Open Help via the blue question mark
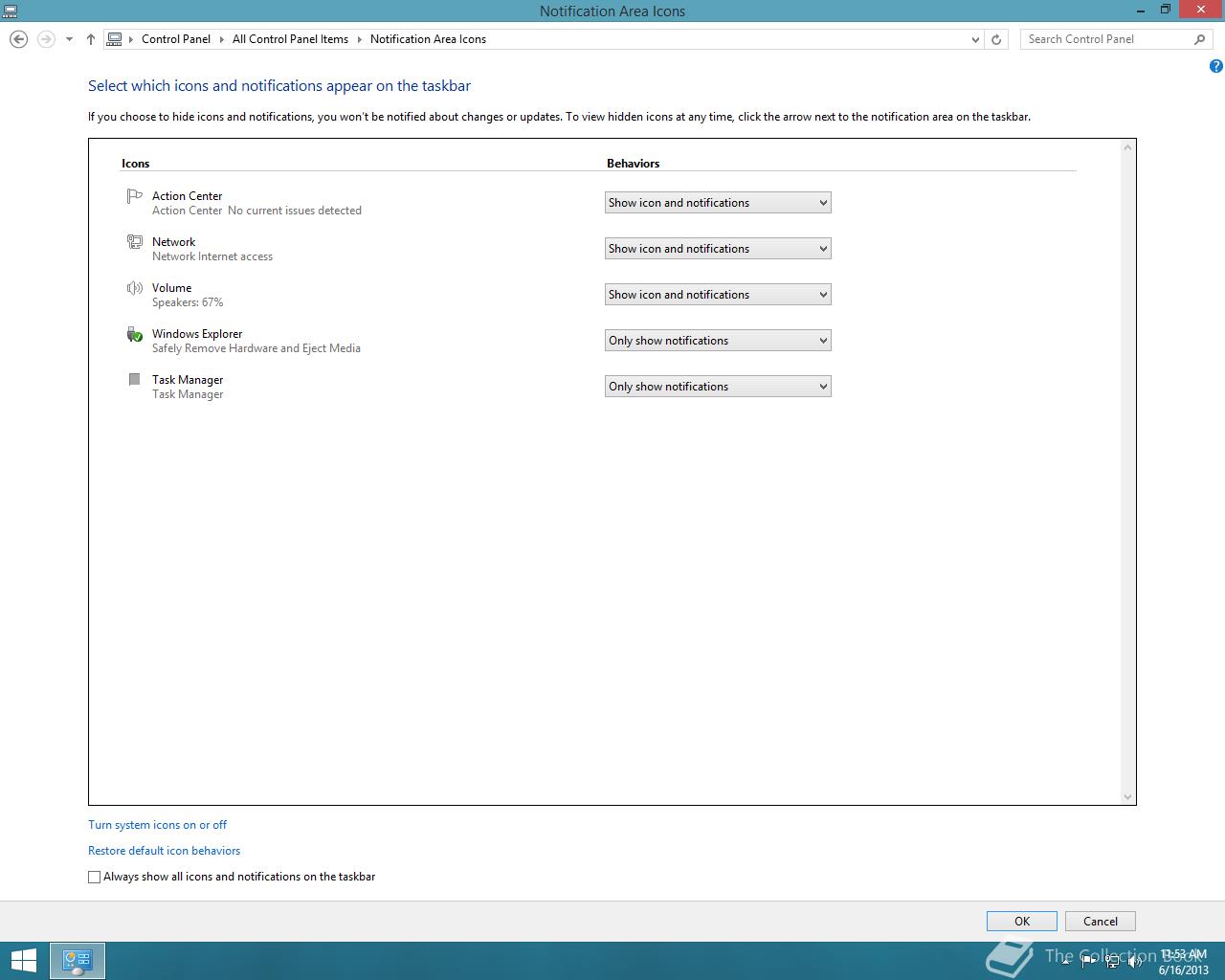This screenshot has width=1225, height=980. (1215, 66)
